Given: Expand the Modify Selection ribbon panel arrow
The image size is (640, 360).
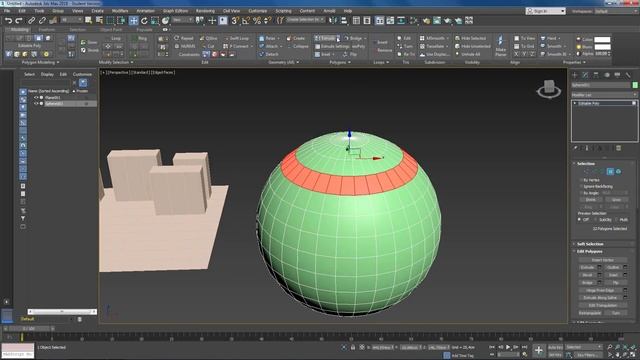Looking at the screenshot, I should click(x=132, y=62).
